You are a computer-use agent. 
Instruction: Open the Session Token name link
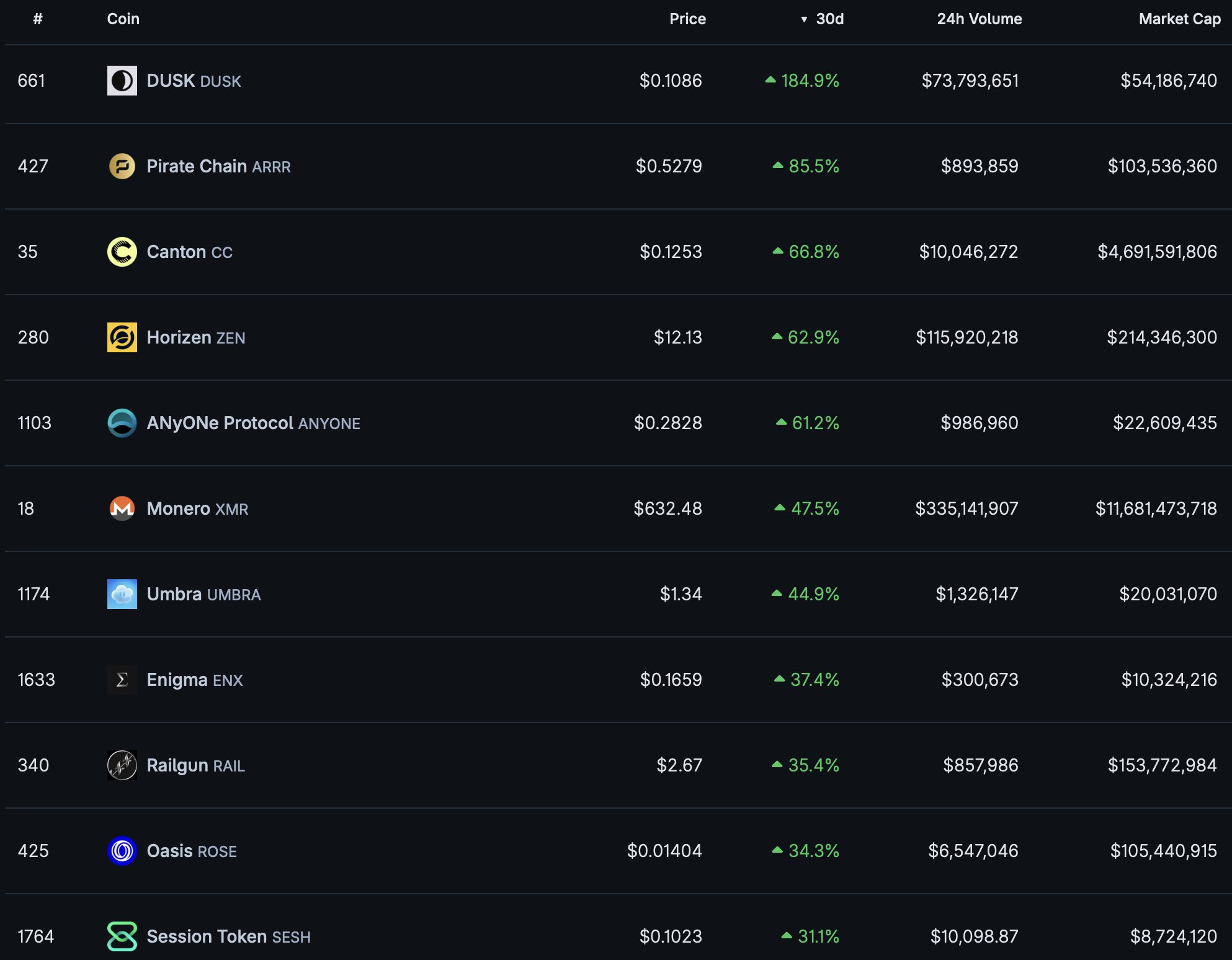tap(207, 936)
